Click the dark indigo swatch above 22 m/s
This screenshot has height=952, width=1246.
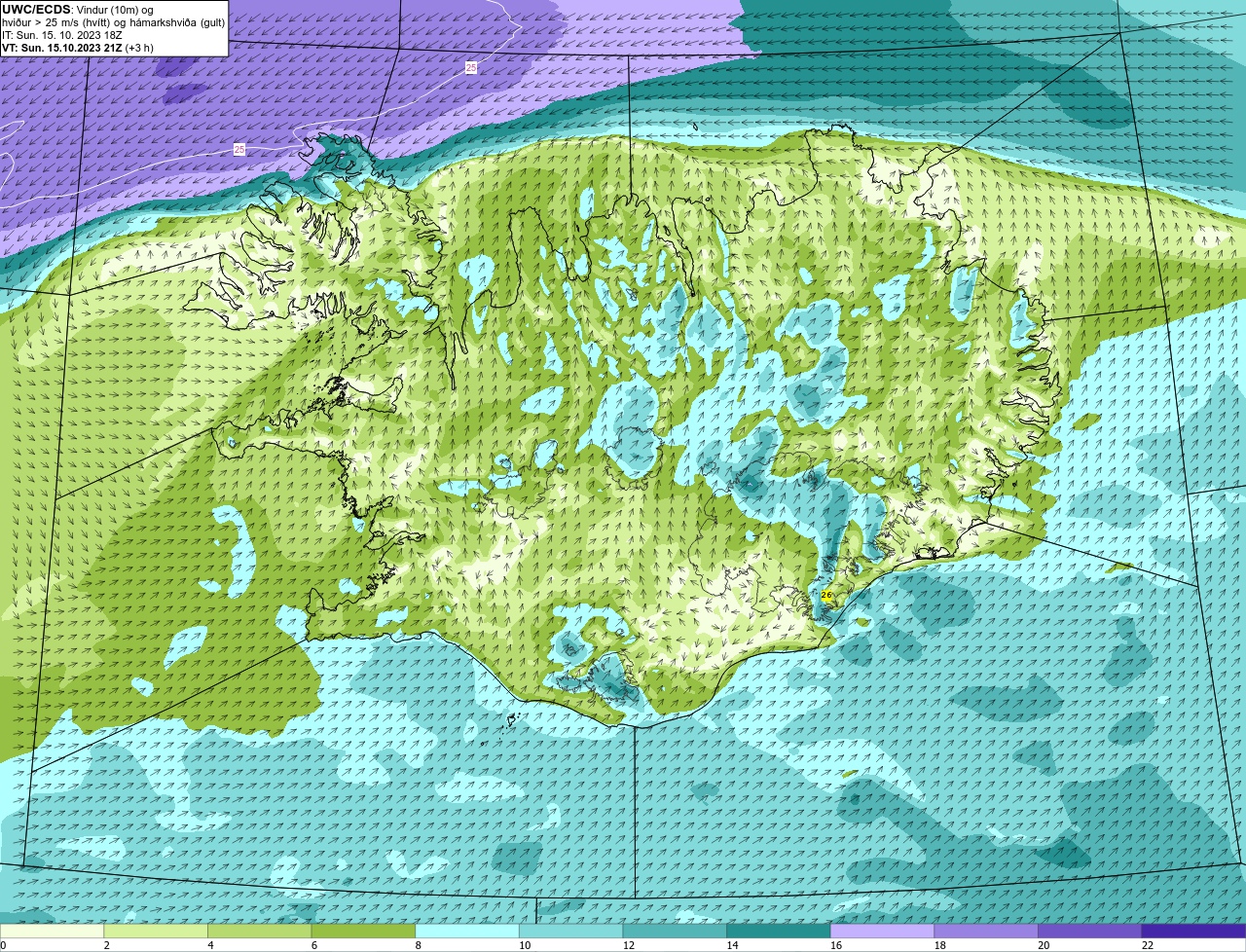[1193, 931]
